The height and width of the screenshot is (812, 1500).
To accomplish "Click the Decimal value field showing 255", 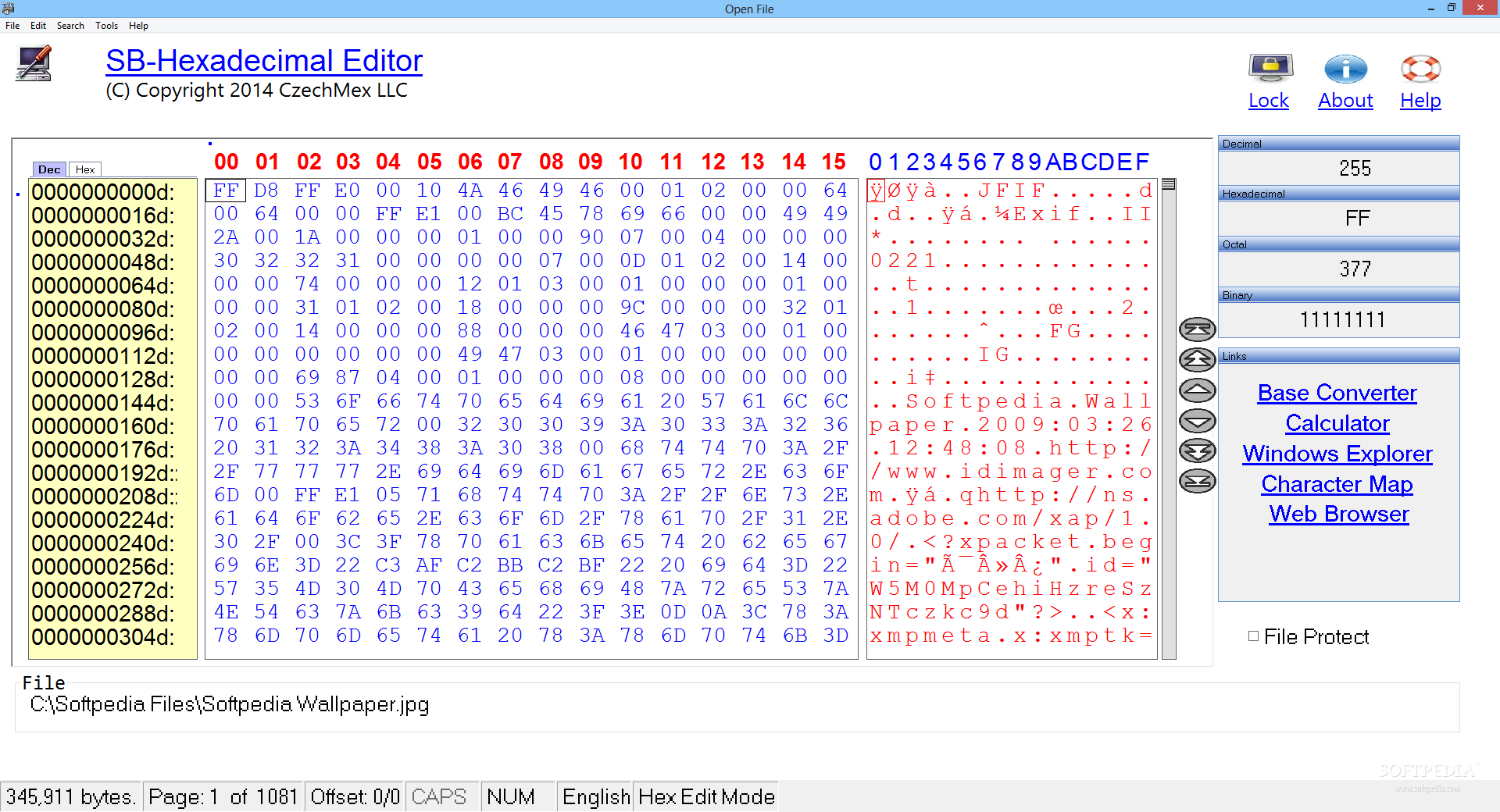I will (x=1339, y=168).
